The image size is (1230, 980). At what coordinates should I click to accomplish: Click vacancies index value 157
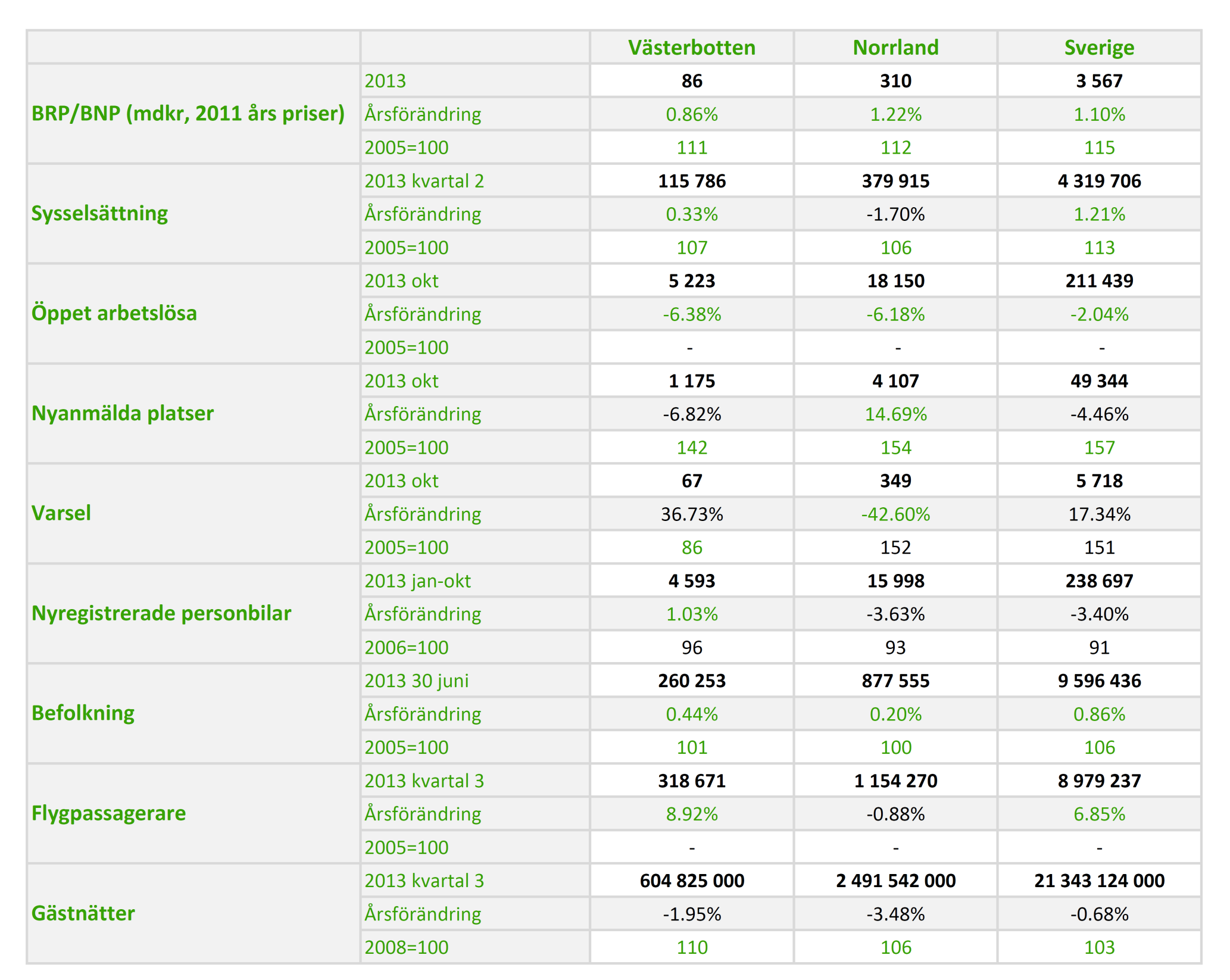tap(1099, 448)
